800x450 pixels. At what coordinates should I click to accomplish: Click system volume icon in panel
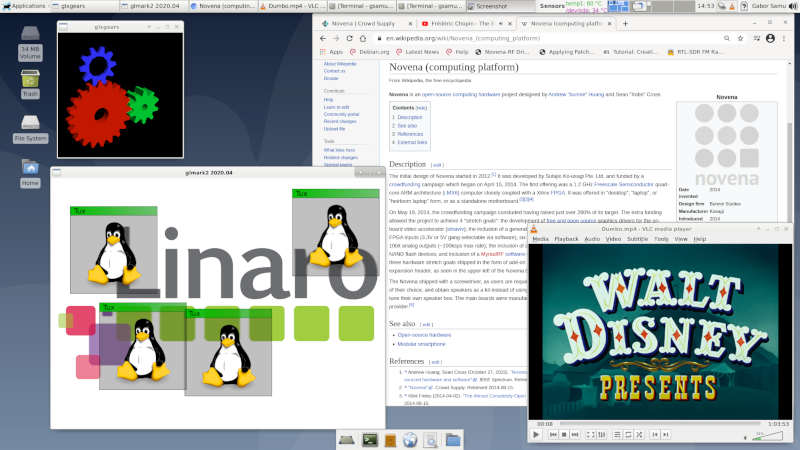[x=793, y=6]
